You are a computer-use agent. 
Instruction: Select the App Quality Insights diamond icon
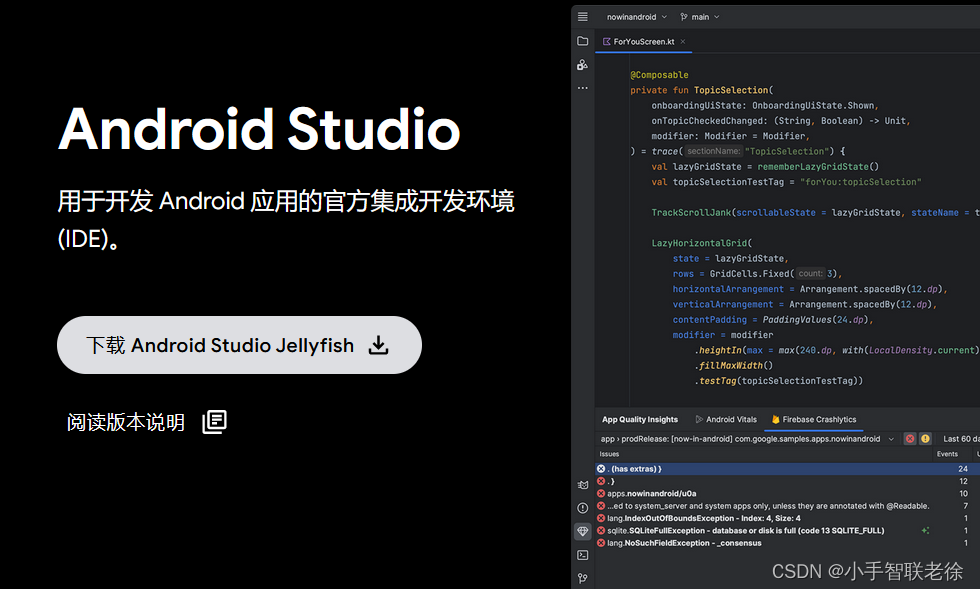tap(582, 531)
